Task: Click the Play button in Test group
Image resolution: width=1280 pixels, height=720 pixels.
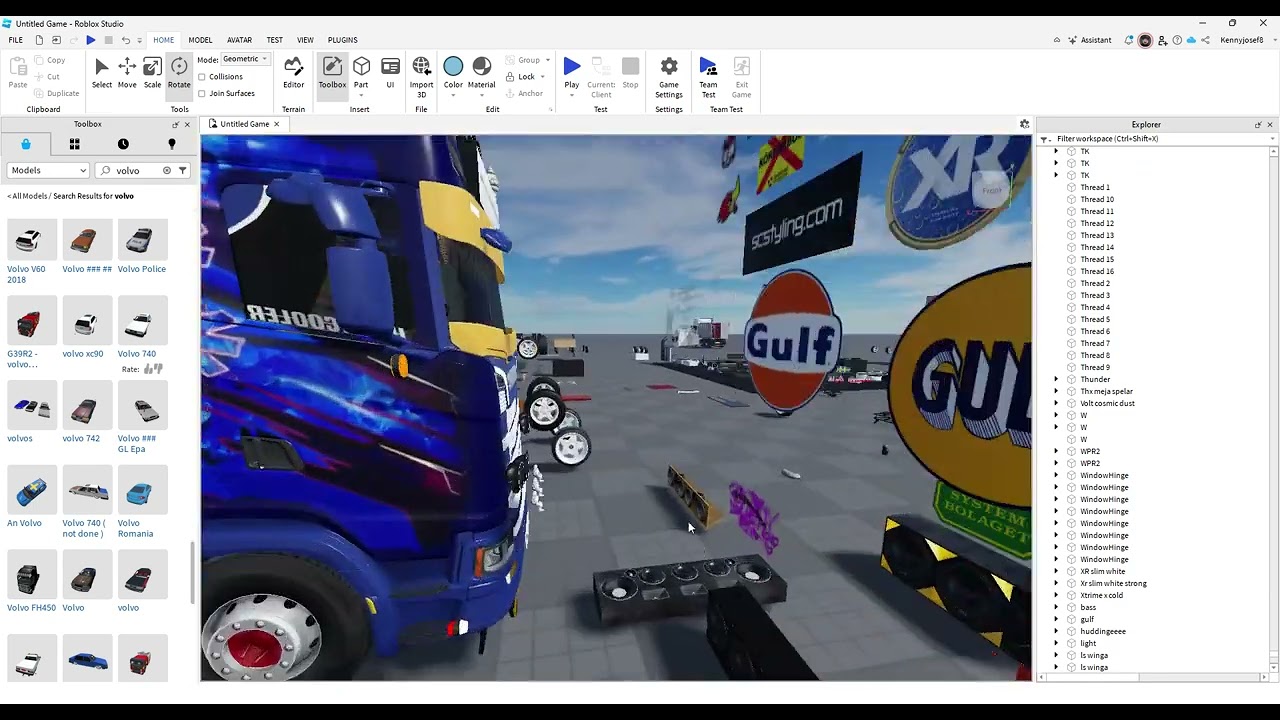Action: click(x=571, y=73)
